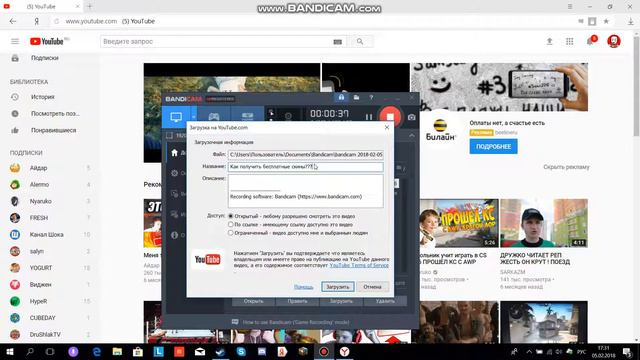Click the video title field in upload dialog
The image size is (640, 360).
[305, 167]
